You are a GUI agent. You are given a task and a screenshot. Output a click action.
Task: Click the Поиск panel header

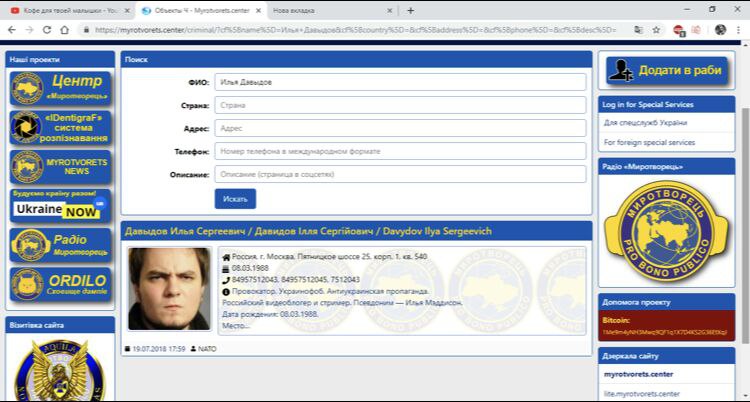coord(356,60)
